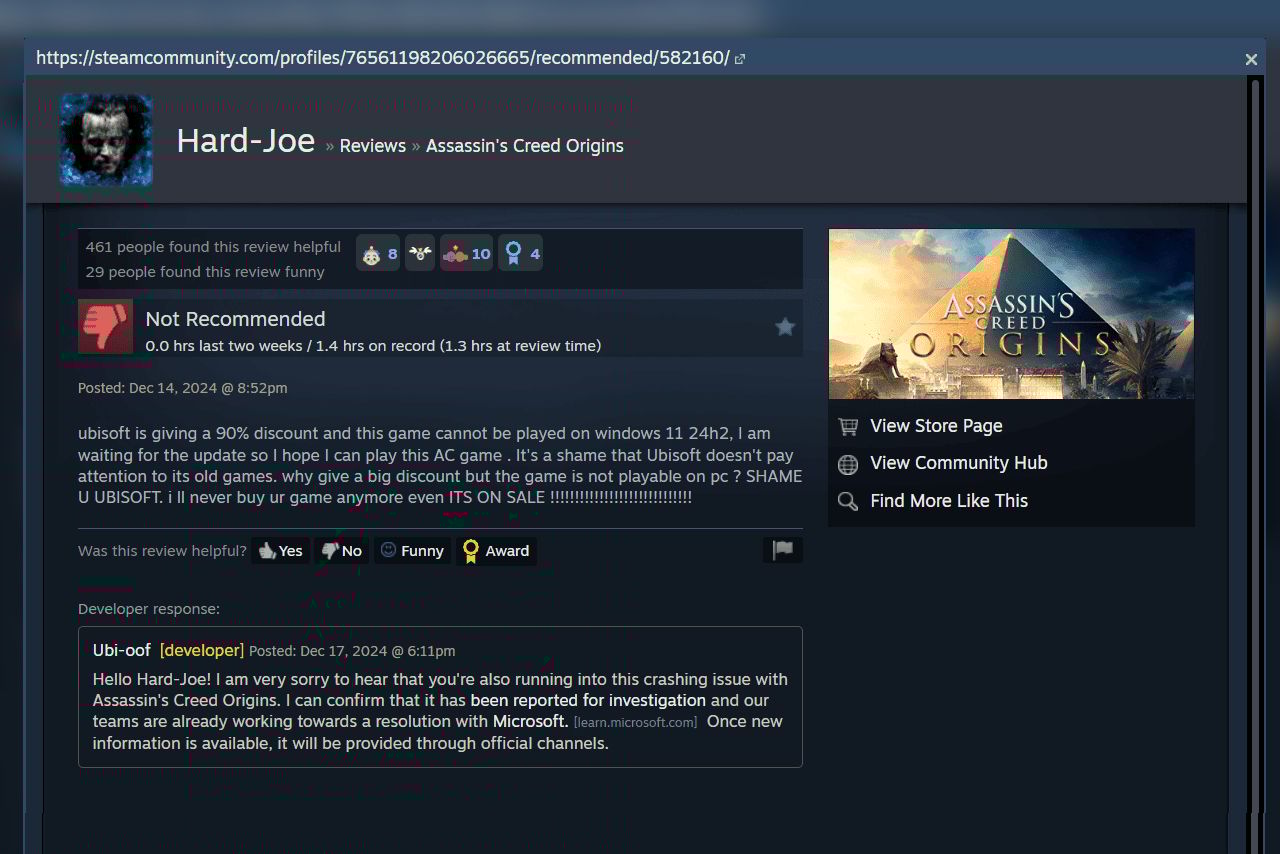Go to the Reviews breadcrumb
This screenshot has height=854, width=1280.
point(373,146)
